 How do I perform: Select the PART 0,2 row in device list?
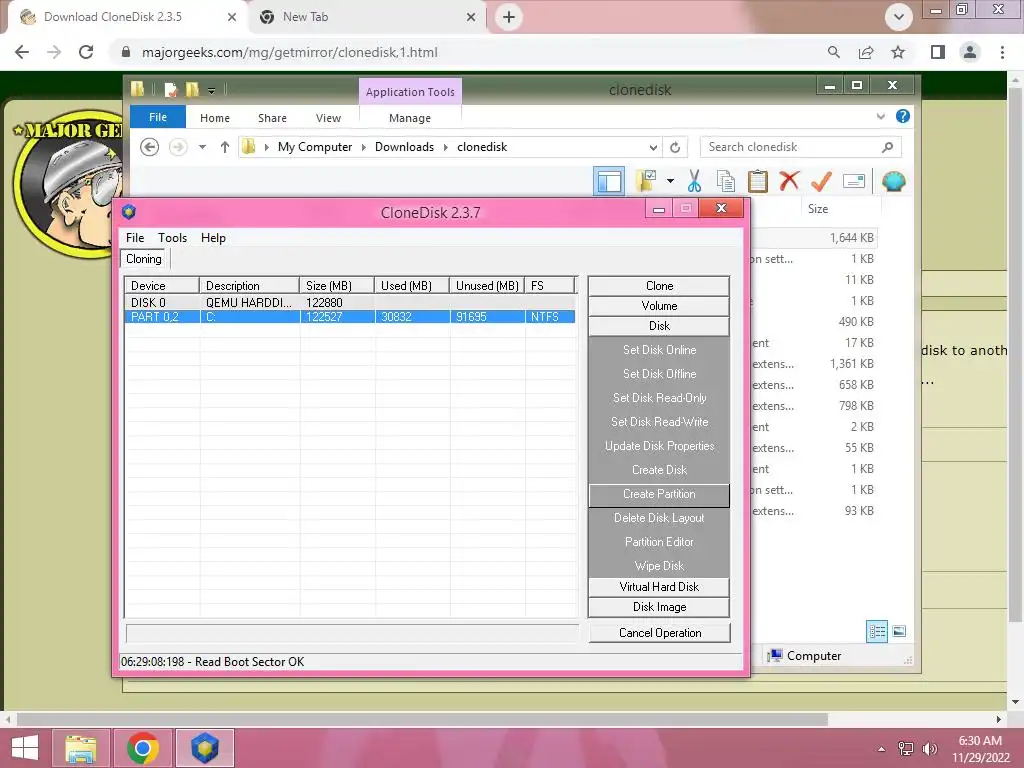pyautogui.click(x=350, y=317)
